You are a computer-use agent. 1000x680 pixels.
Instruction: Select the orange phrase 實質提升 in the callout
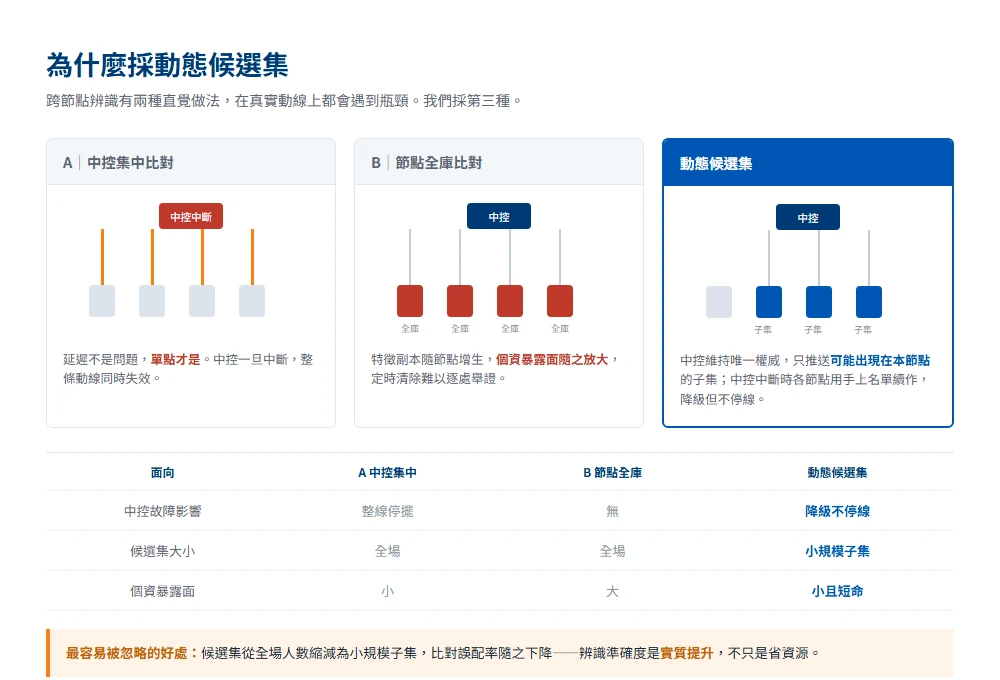tap(687, 653)
